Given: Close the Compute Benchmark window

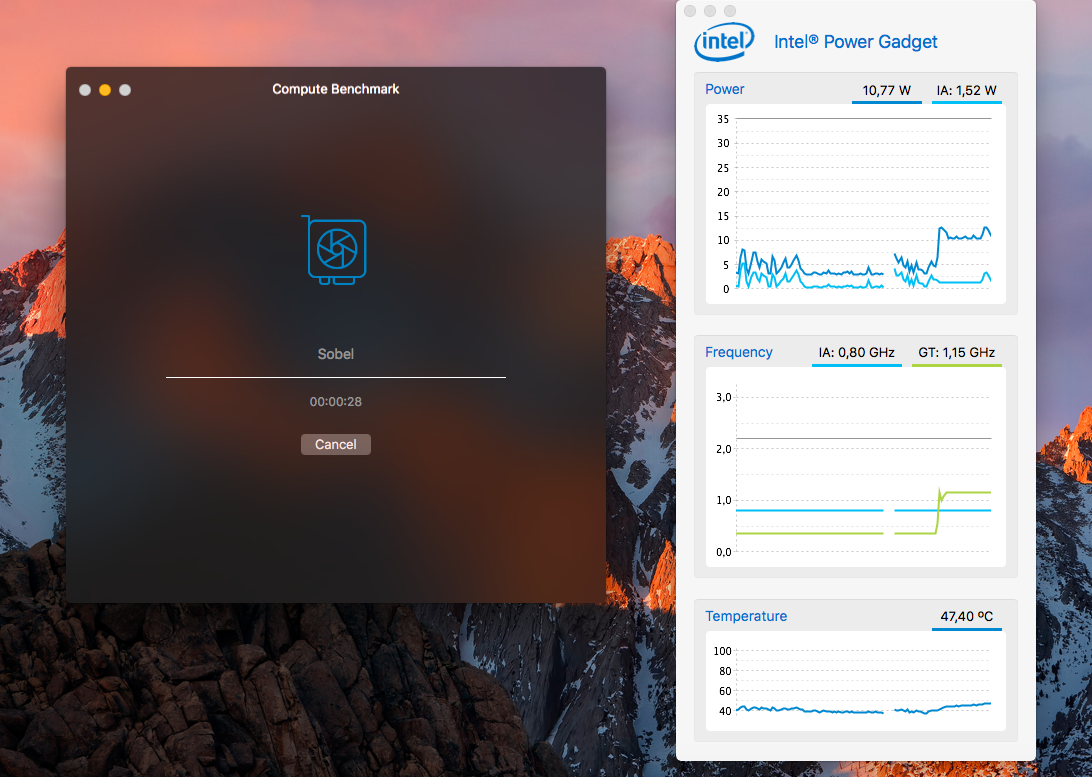Looking at the screenshot, I should 85,90.
